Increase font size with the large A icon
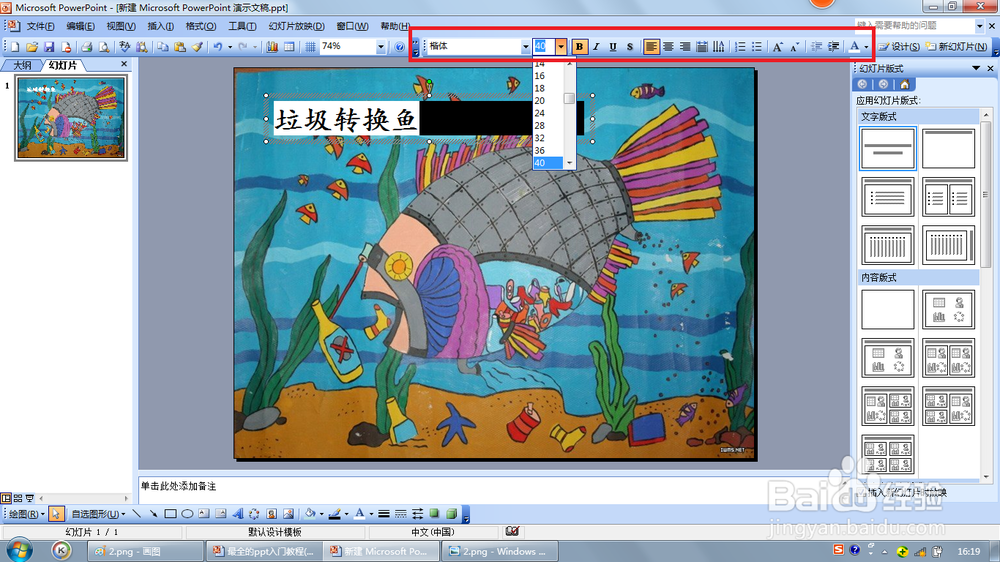The image size is (1000, 562). [x=777, y=47]
